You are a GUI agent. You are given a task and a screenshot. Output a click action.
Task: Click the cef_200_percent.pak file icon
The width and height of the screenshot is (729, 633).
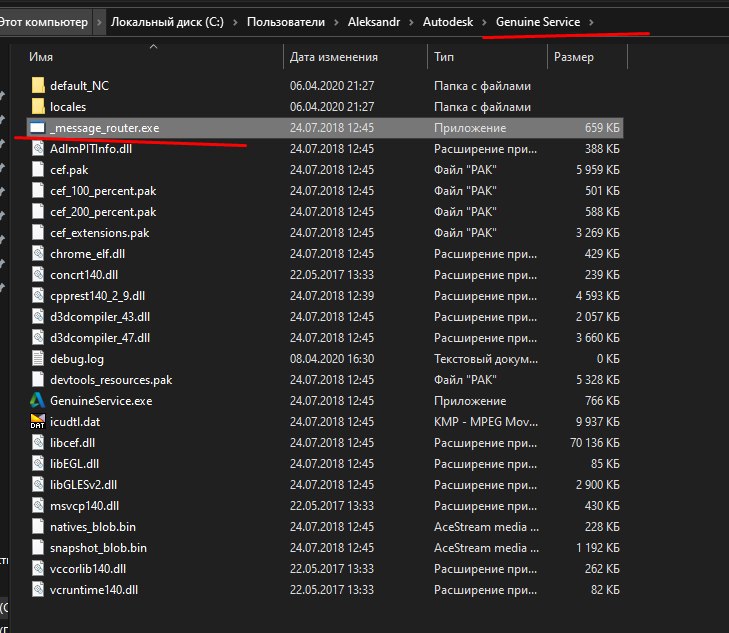38,211
